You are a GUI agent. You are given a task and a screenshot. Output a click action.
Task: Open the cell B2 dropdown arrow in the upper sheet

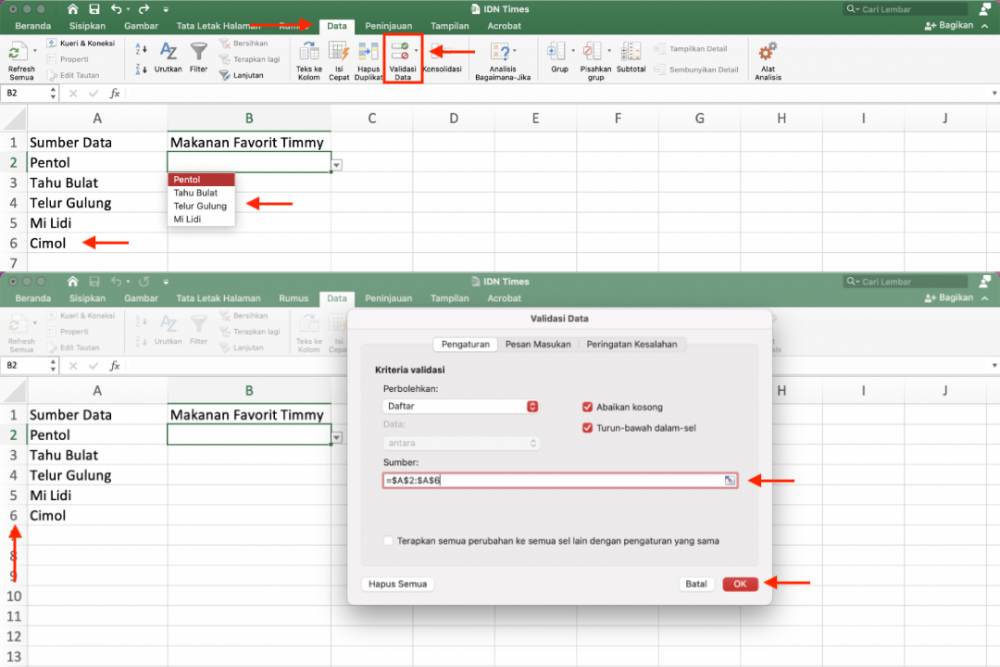tap(337, 165)
